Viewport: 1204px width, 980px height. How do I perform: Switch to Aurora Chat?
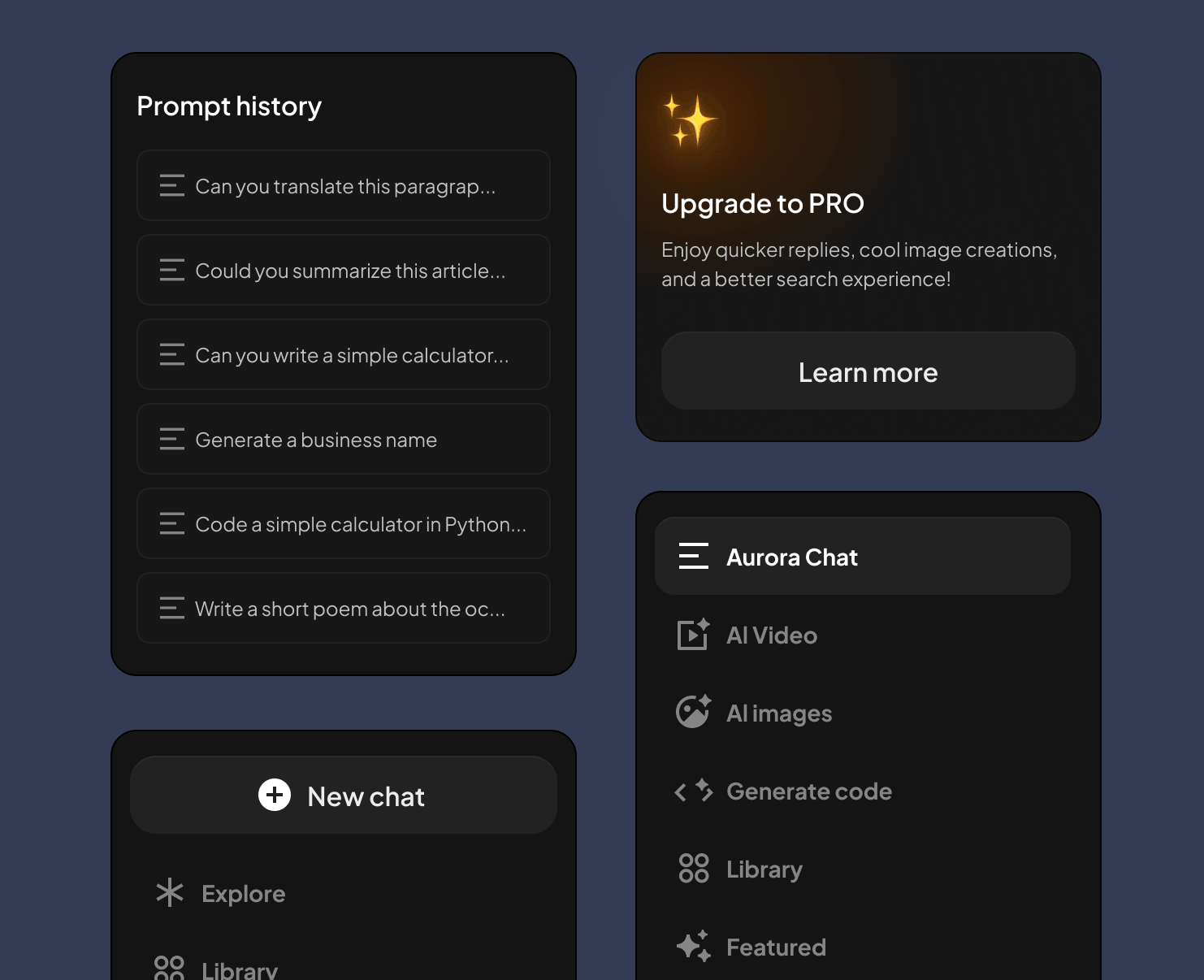863,556
